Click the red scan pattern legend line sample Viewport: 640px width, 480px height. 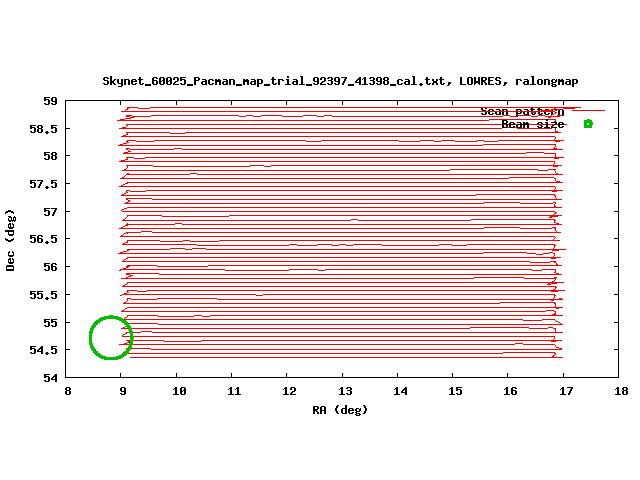[588, 110]
